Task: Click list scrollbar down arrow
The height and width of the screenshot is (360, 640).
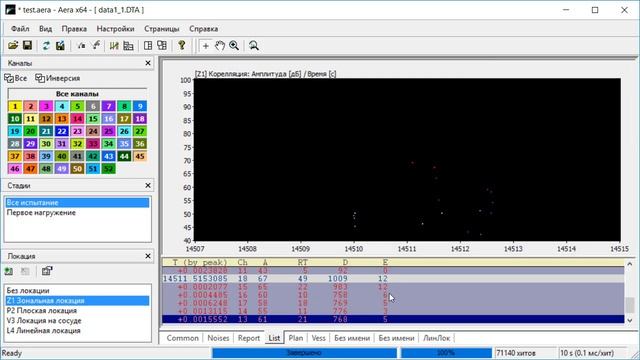Action: click(x=630, y=320)
